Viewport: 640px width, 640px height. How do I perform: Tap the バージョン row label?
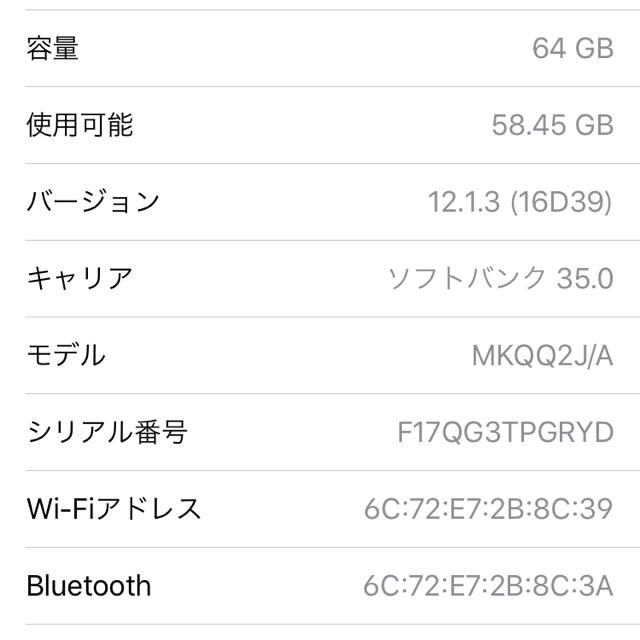[93, 201]
